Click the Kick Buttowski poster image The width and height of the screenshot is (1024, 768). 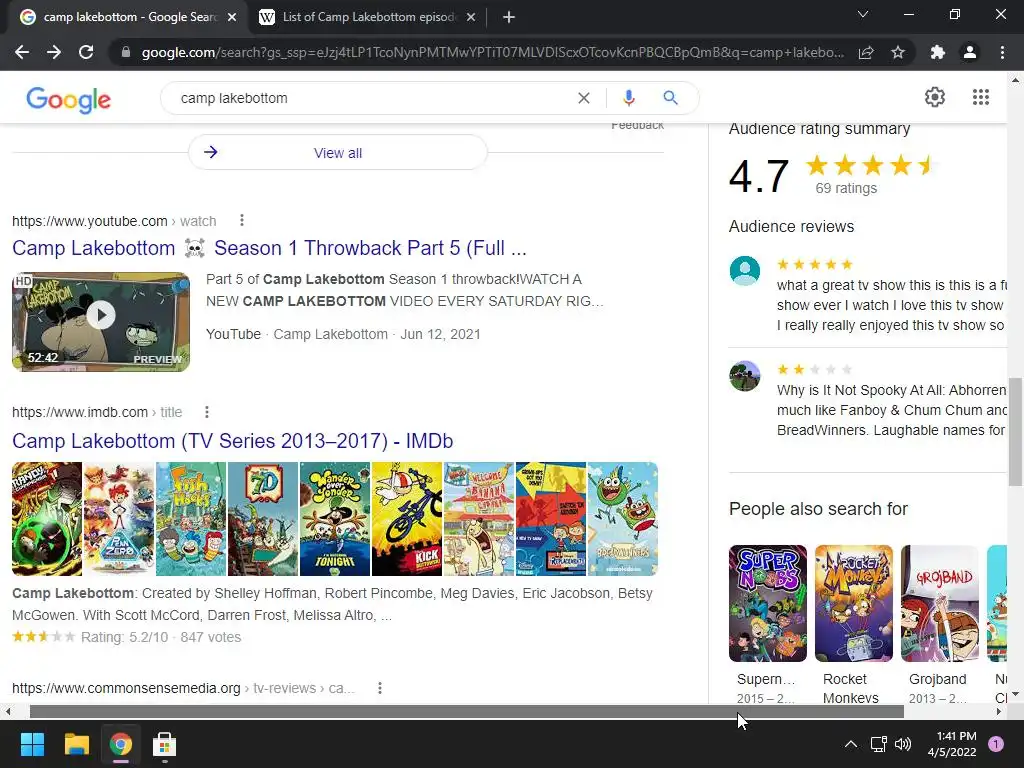point(407,519)
